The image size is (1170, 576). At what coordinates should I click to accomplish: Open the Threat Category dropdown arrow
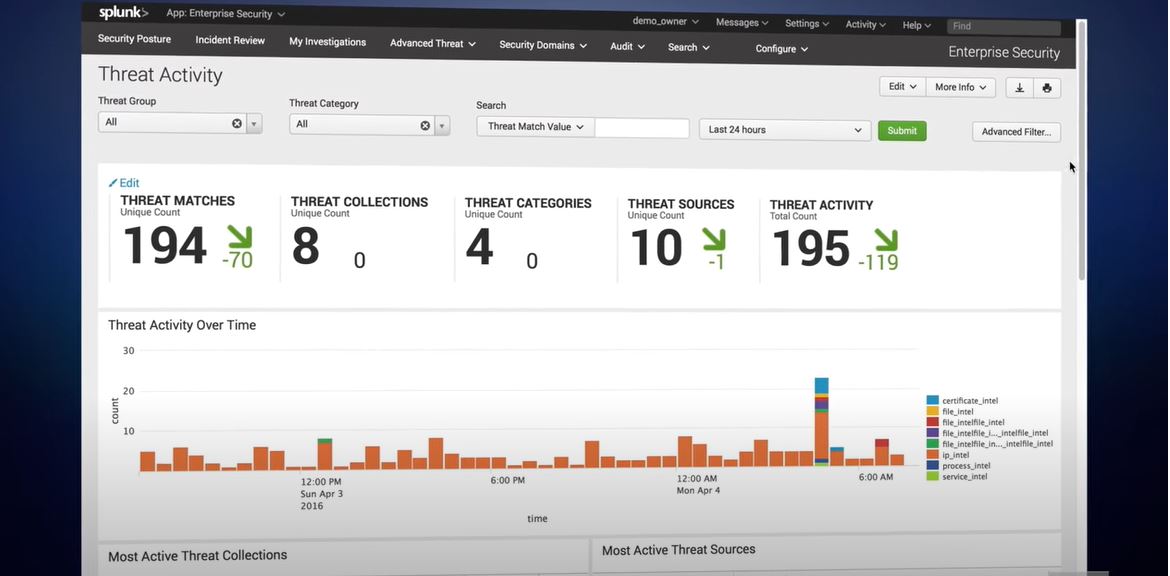(442, 126)
